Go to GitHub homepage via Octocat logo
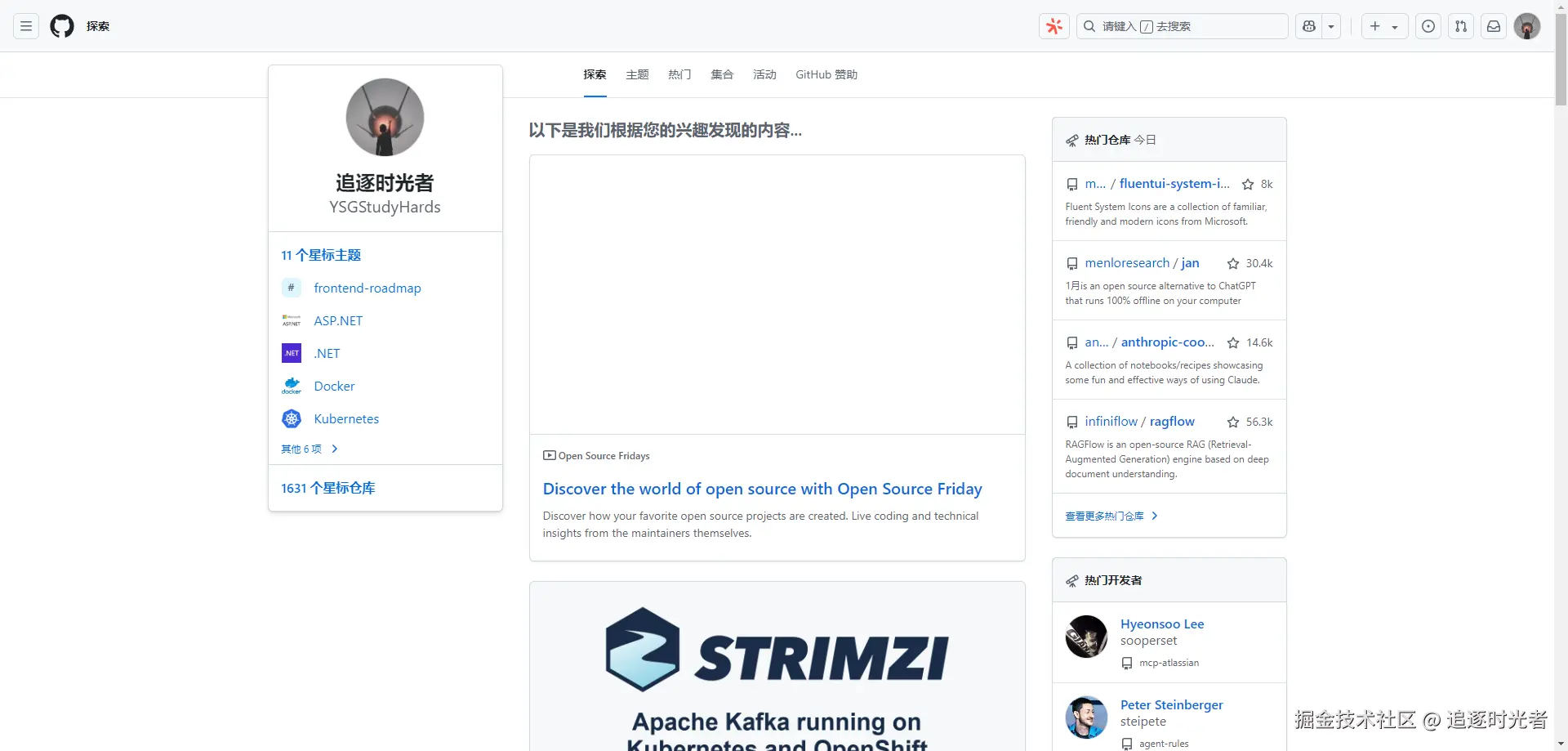Viewport: 1568px width, 751px height. 62,26
